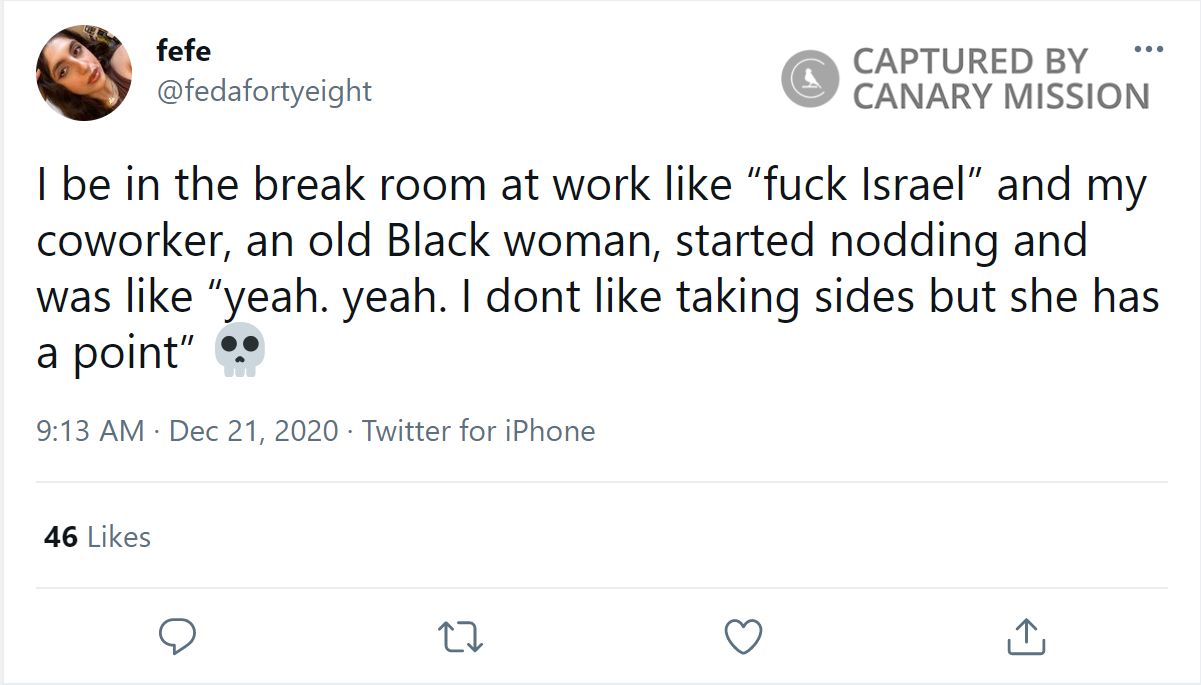This screenshot has height=685, width=1201.
Task: Open the @fedafortyeight handle link
Action: [x=264, y=91]
